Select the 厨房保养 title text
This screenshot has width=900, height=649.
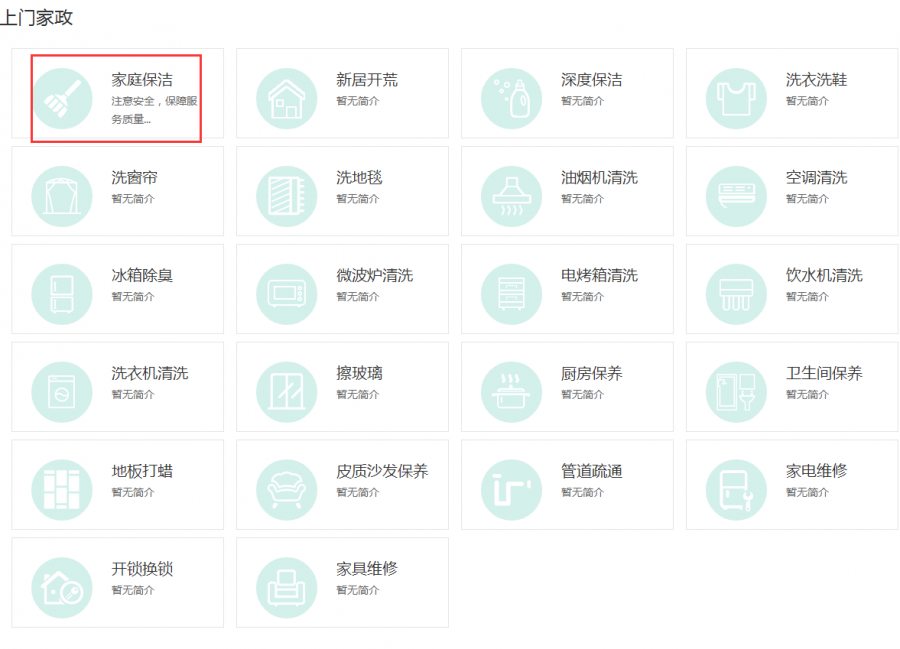[592, 374]
